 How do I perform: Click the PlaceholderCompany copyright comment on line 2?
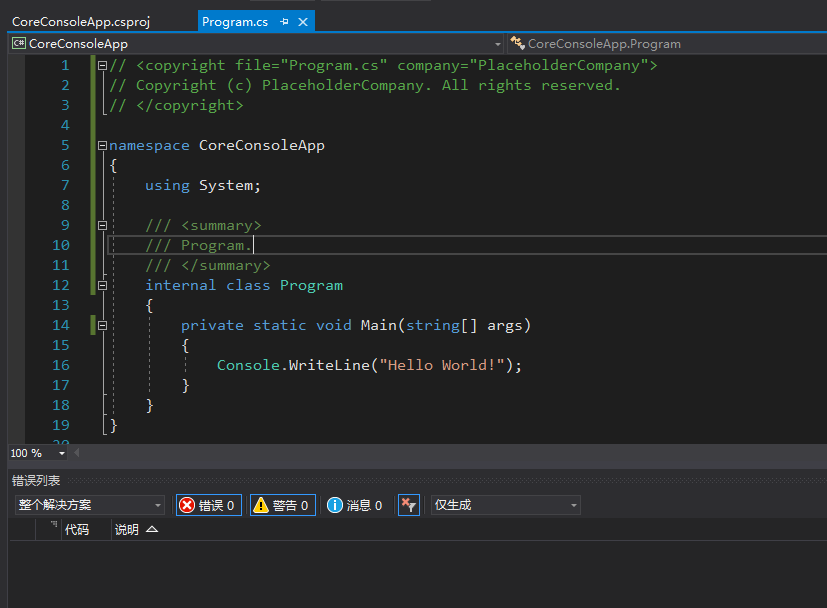(365, 85)
